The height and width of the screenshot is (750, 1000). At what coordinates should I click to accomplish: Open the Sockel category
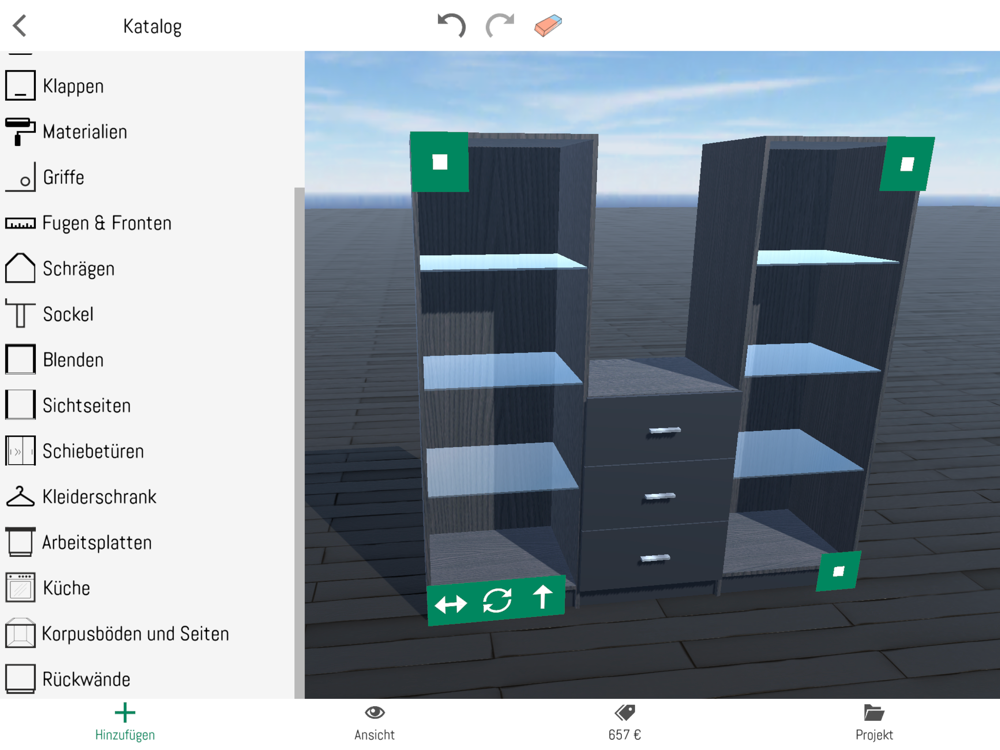click(x=68, y=314)
